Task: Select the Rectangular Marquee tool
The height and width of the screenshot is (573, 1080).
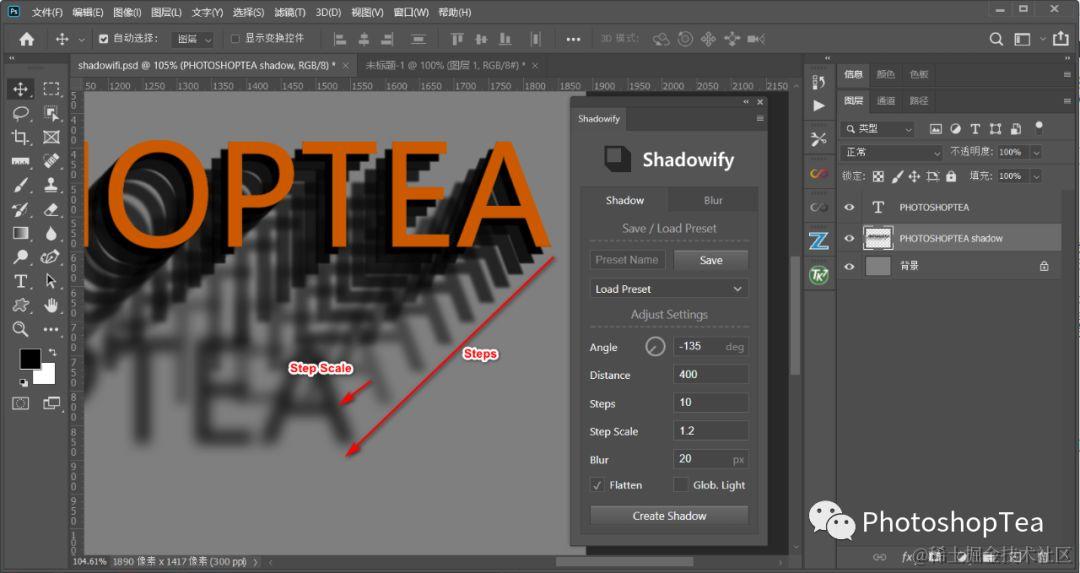Action: [51, 89]
